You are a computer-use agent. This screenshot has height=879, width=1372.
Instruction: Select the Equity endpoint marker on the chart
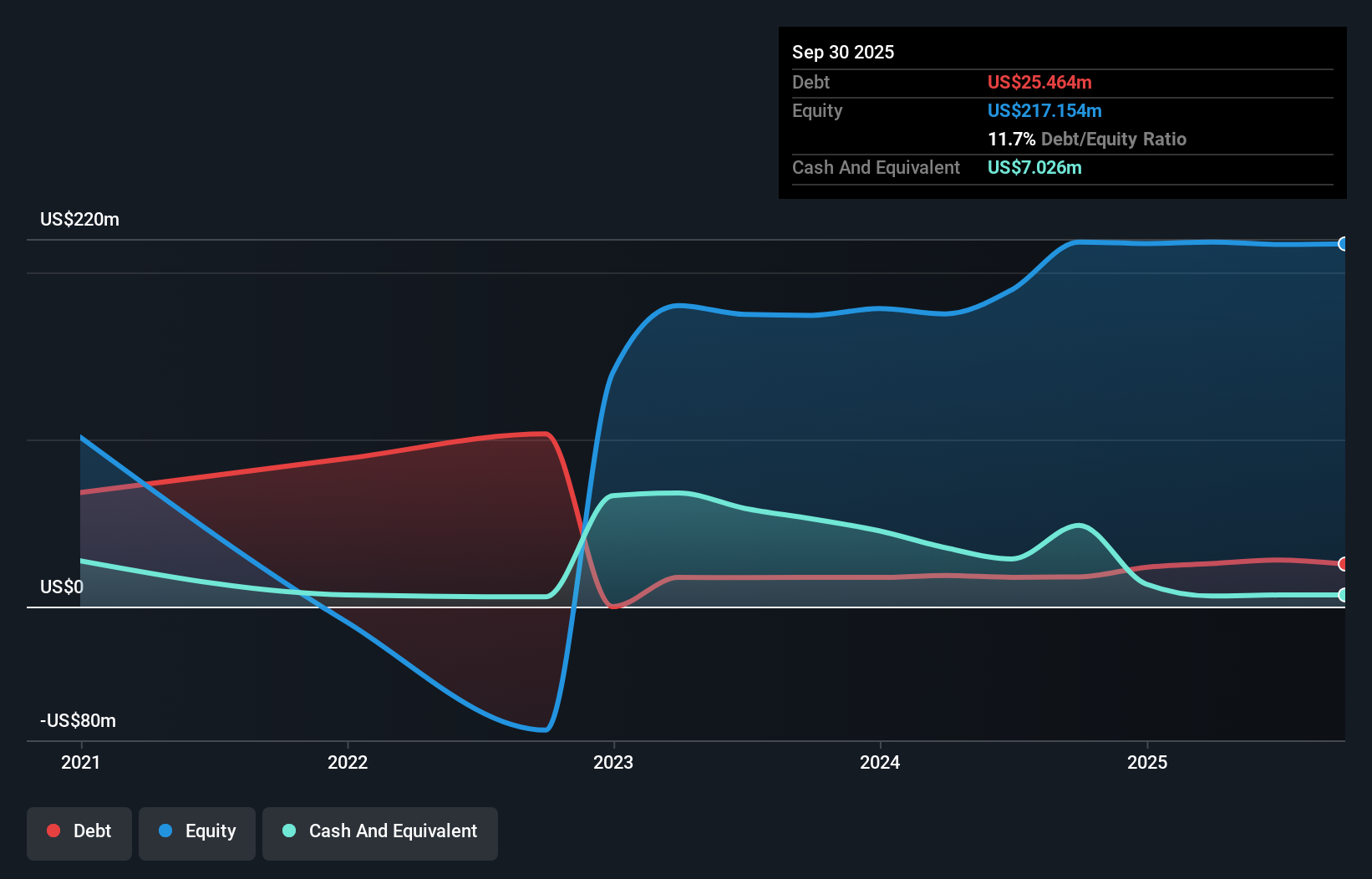[1344, 243]
